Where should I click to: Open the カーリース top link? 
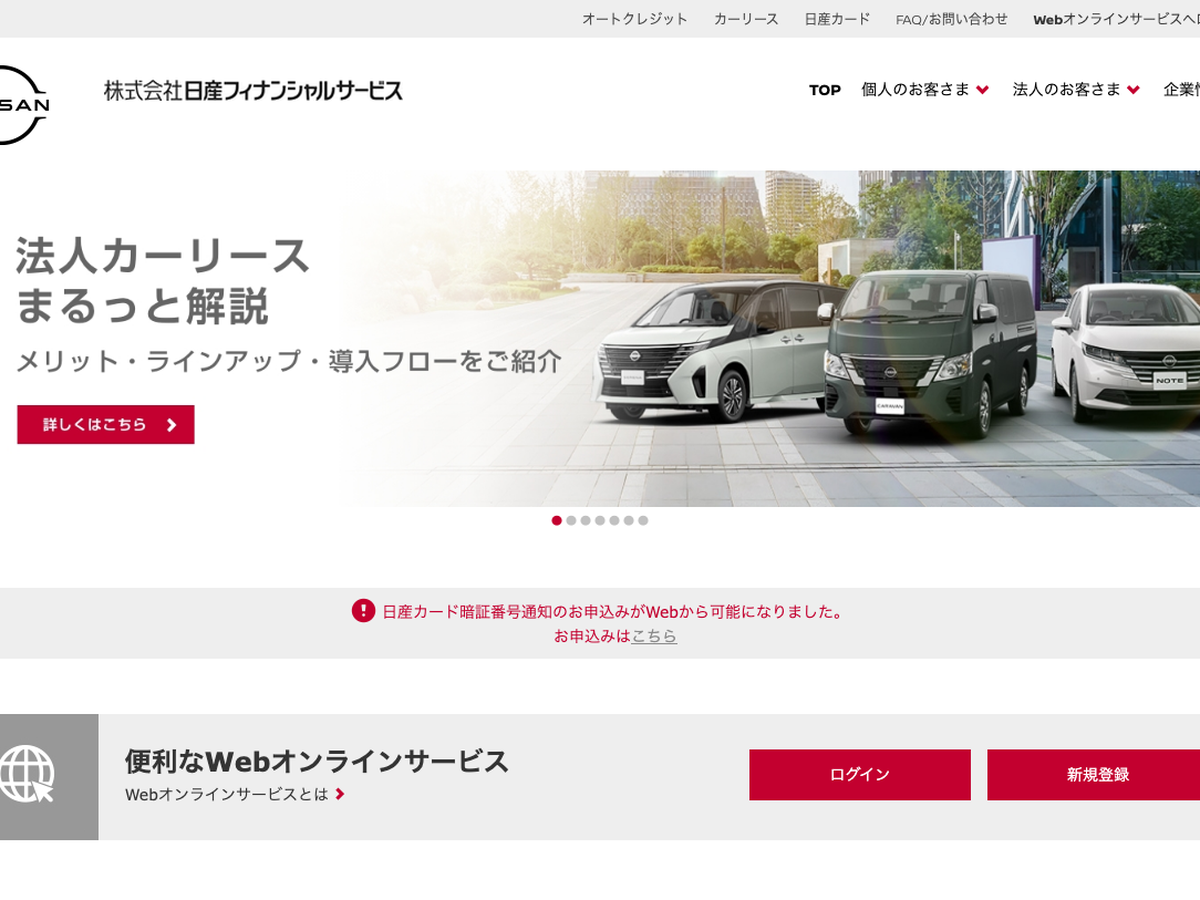[746, 19]
